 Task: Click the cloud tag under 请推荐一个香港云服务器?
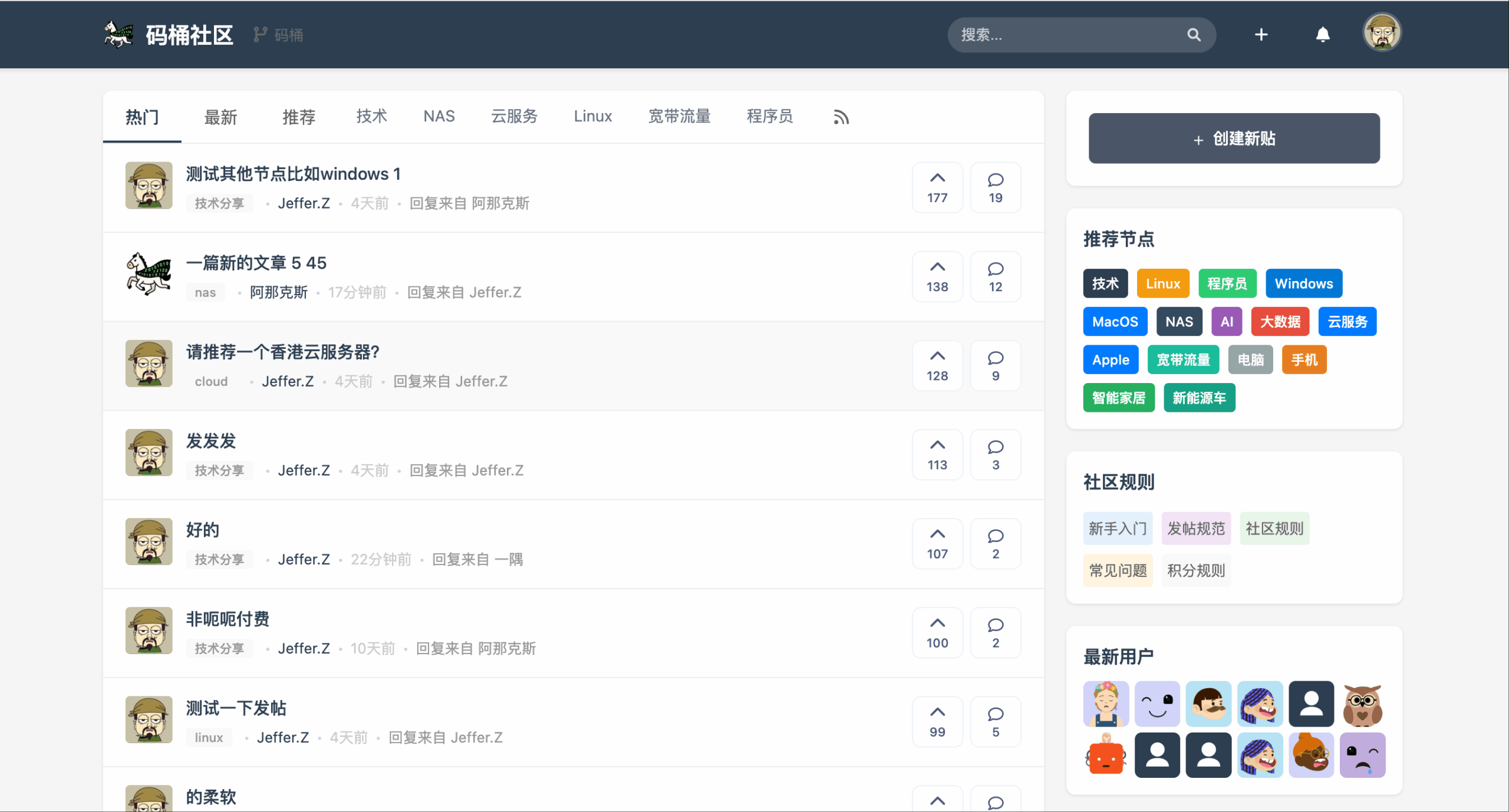[211, 381]
